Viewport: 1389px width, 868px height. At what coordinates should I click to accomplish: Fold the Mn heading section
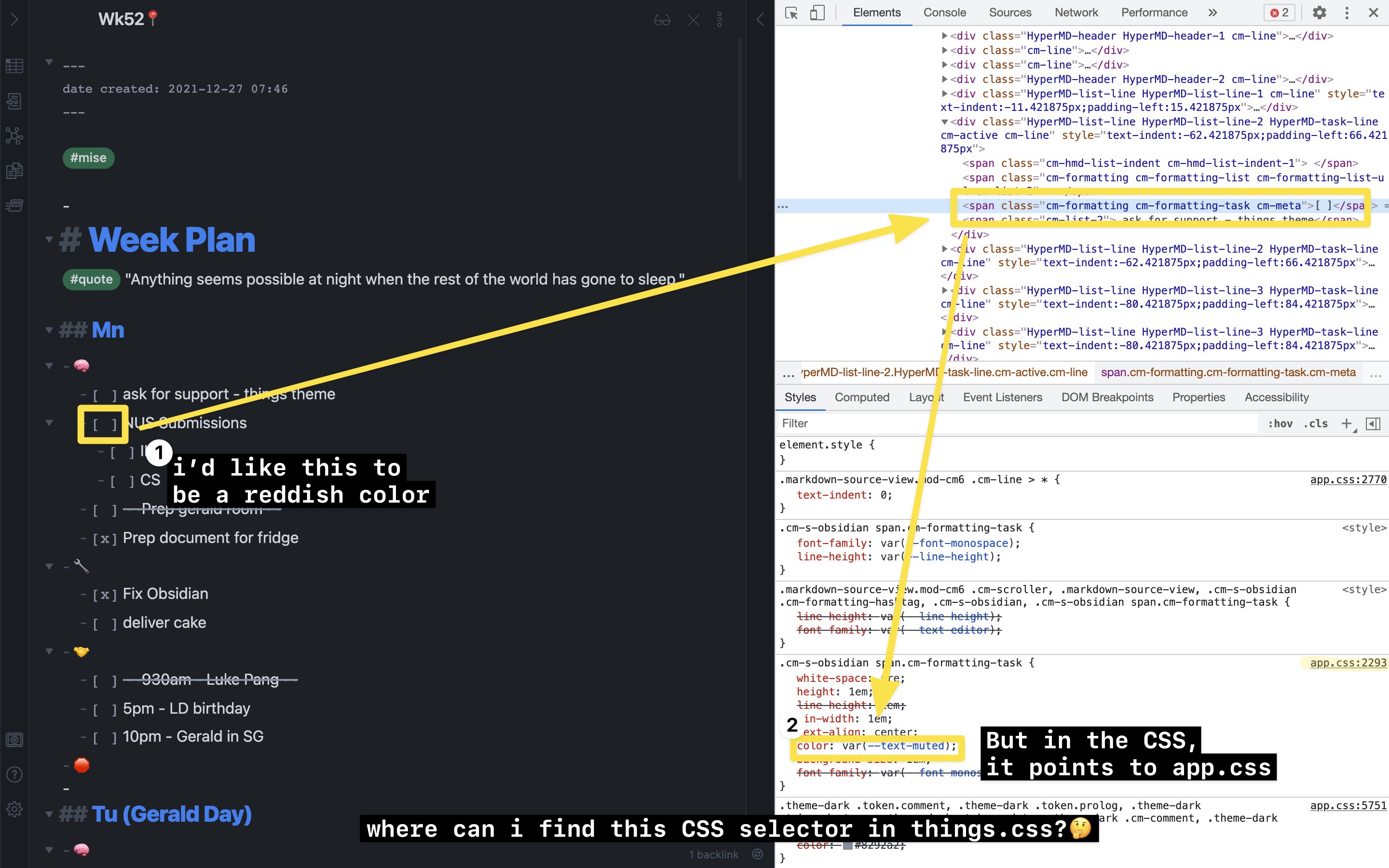coord(49,331)
